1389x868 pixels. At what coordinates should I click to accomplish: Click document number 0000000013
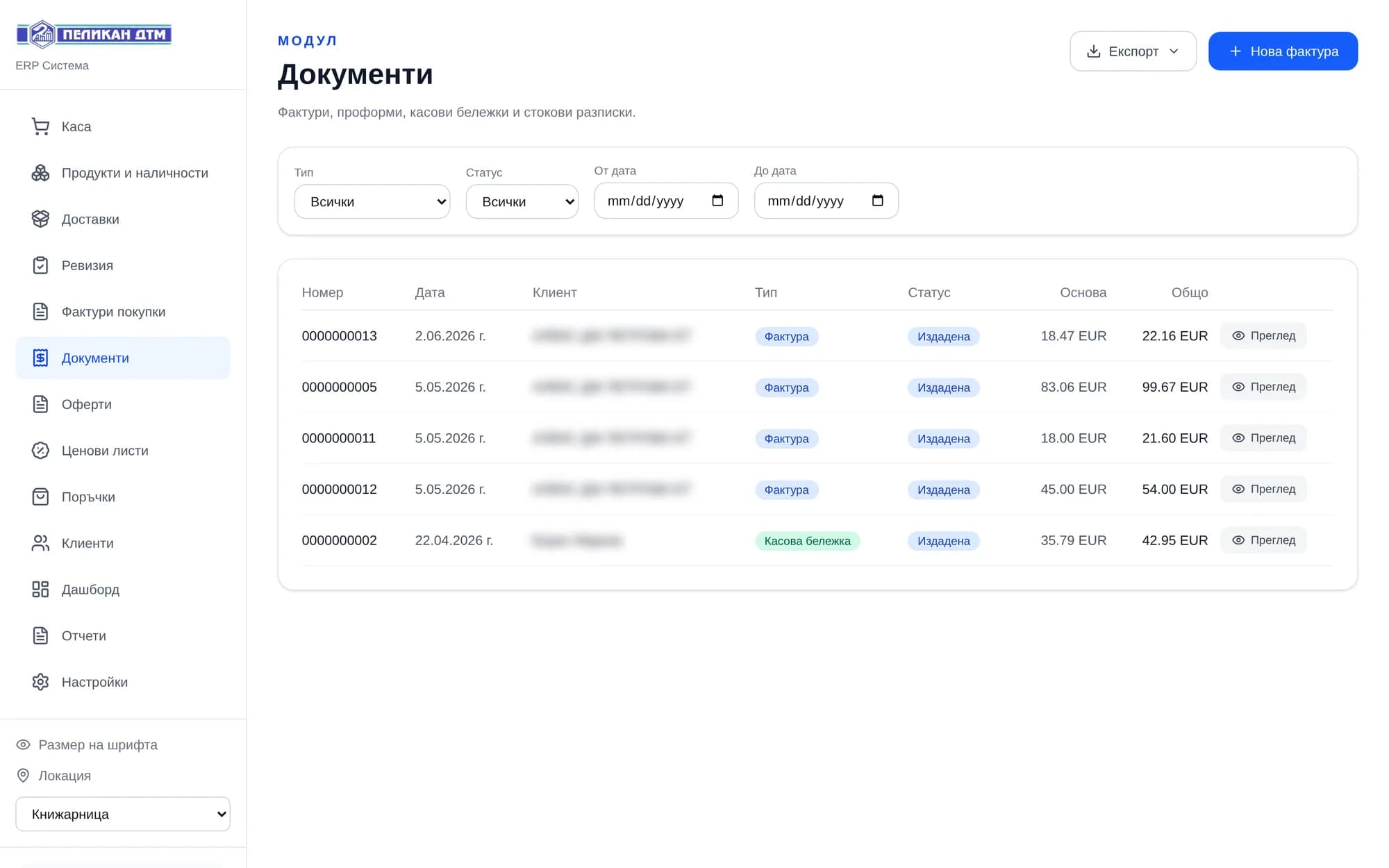[339, 336]
